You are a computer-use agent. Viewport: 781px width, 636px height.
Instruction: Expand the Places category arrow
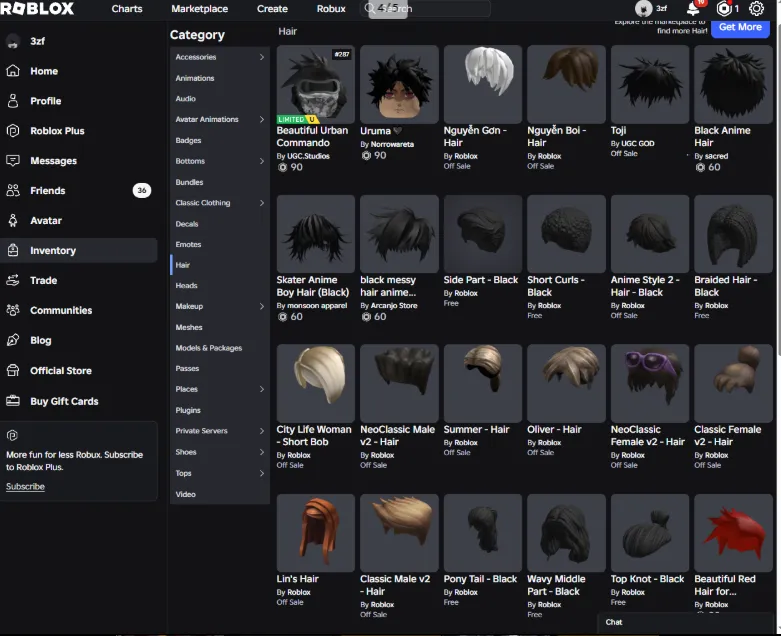click(x=261, y=389)
